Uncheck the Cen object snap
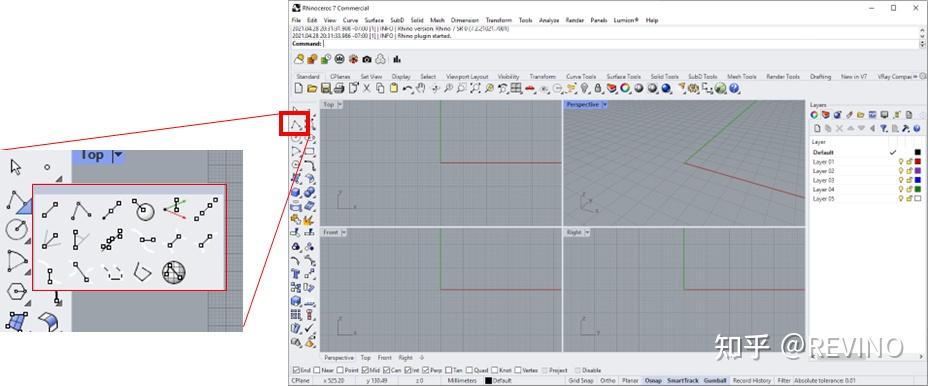The width and height of the screenshot is (928, 386). pos(386,371)
